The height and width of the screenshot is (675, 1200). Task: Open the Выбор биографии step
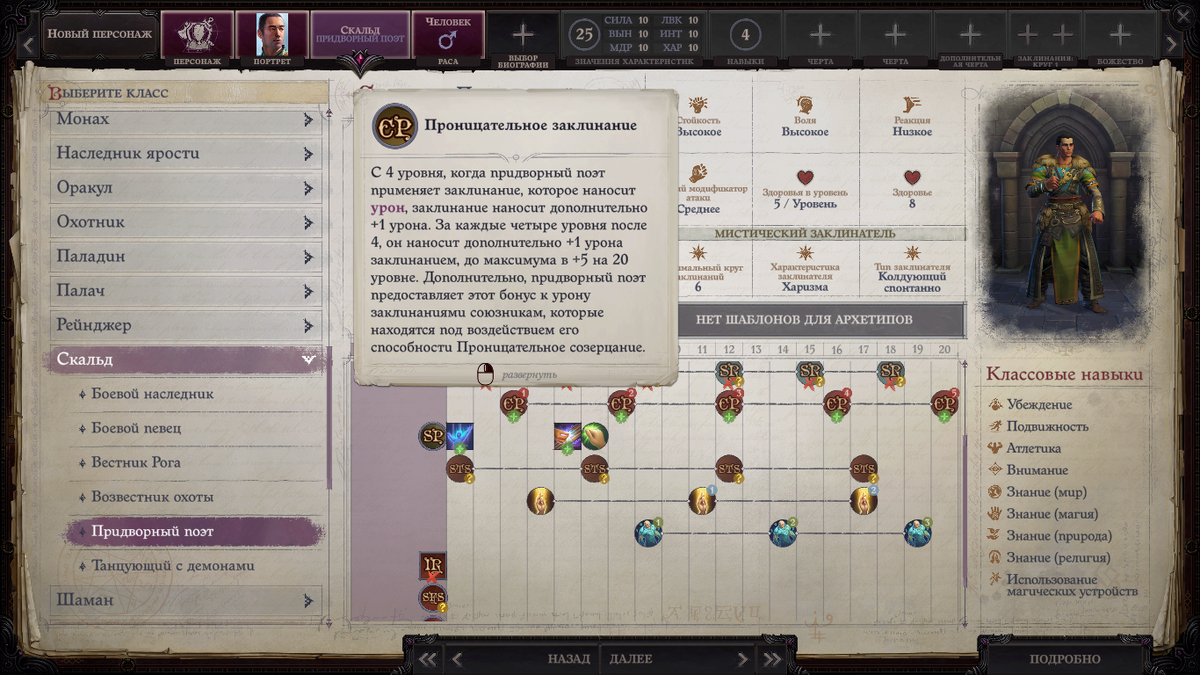[x=523, y=40]
